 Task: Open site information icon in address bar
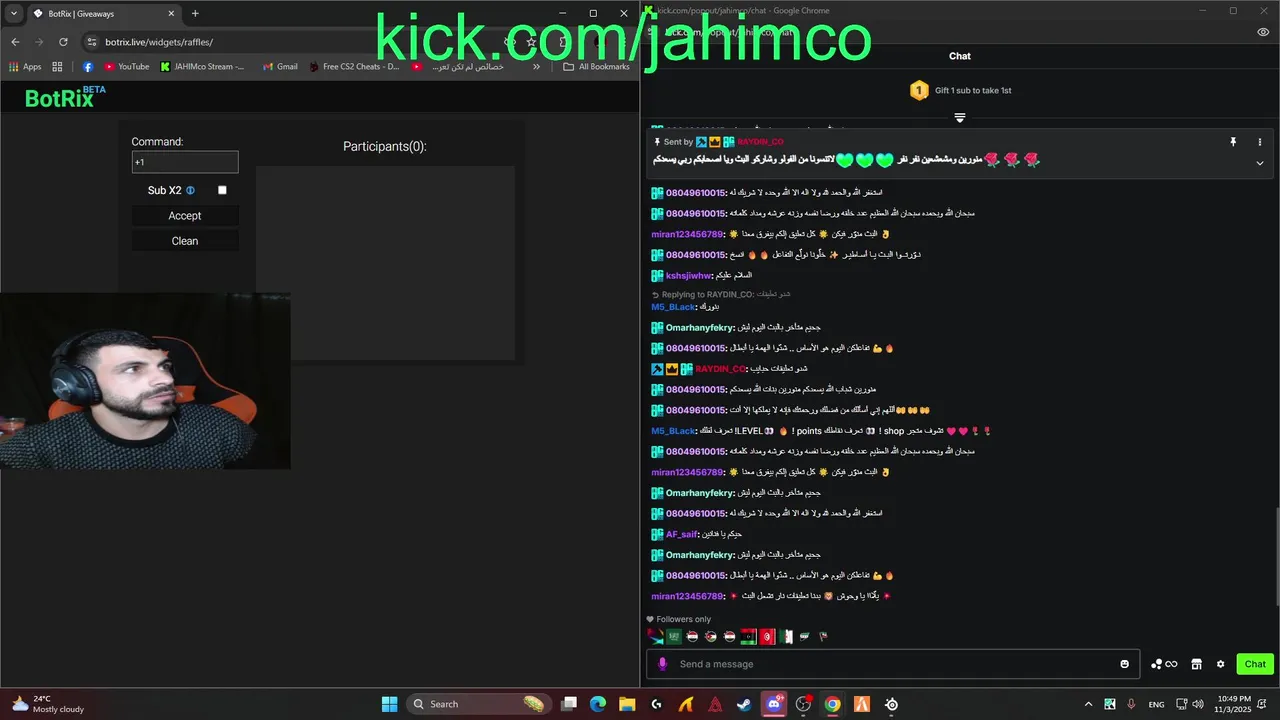point(92,42)
